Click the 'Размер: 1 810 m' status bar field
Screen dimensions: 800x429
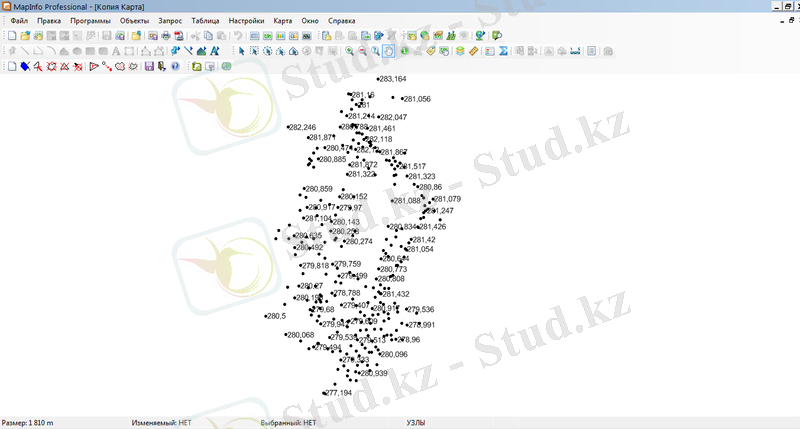[x=28, y=423]
